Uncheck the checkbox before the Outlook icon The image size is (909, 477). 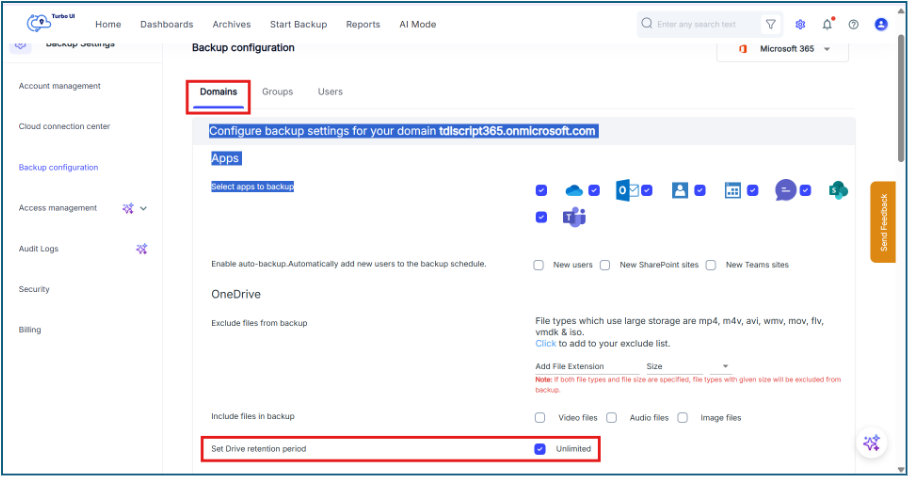click(594, 190)
